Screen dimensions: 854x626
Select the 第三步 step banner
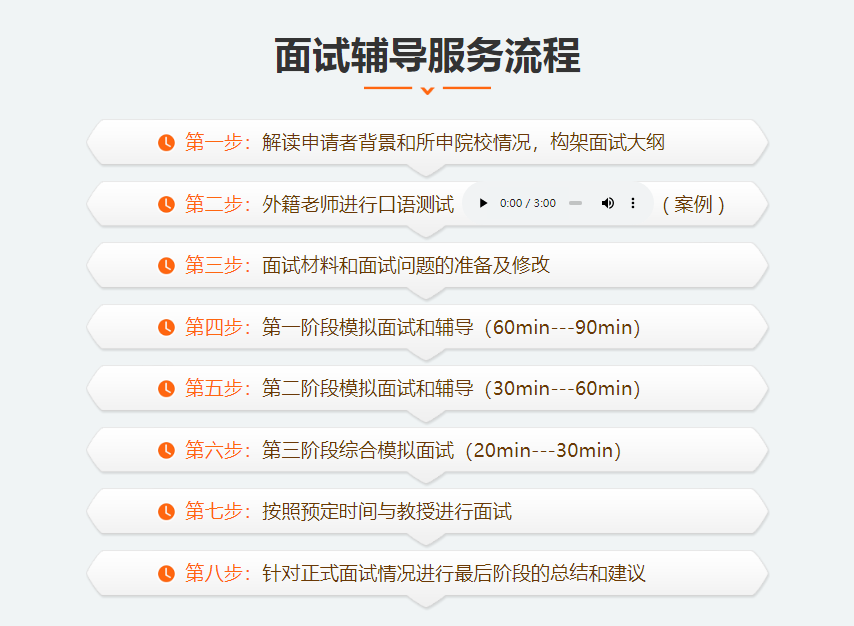[x=427, y=265]
